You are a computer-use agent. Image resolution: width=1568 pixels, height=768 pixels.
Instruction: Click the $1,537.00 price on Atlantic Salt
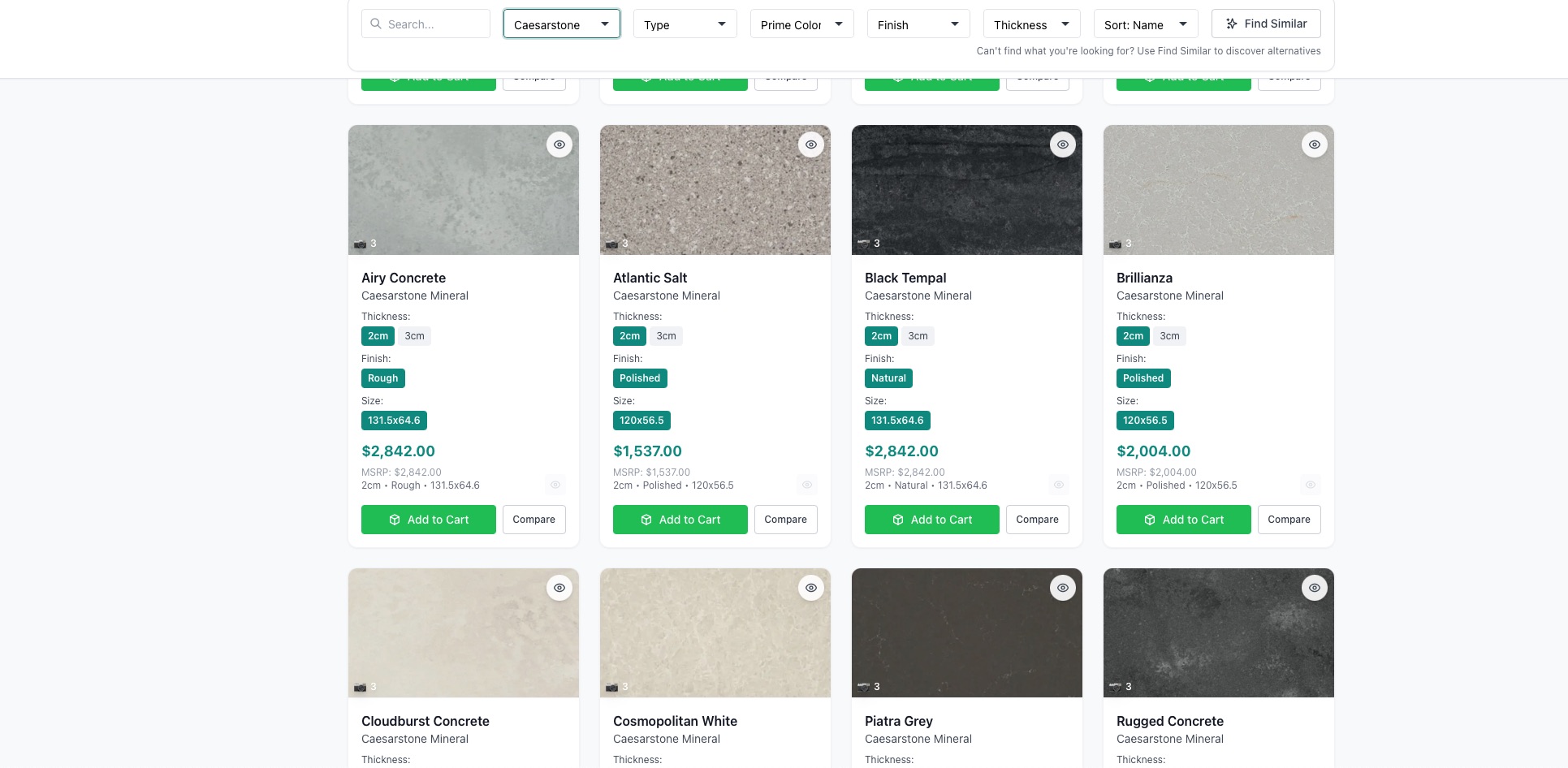647,451
